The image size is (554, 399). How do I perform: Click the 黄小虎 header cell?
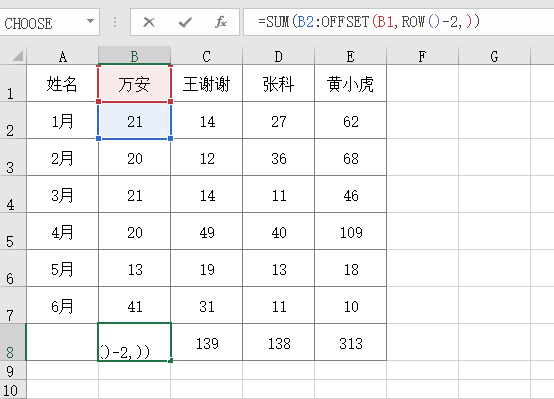[x=350, y=84]
